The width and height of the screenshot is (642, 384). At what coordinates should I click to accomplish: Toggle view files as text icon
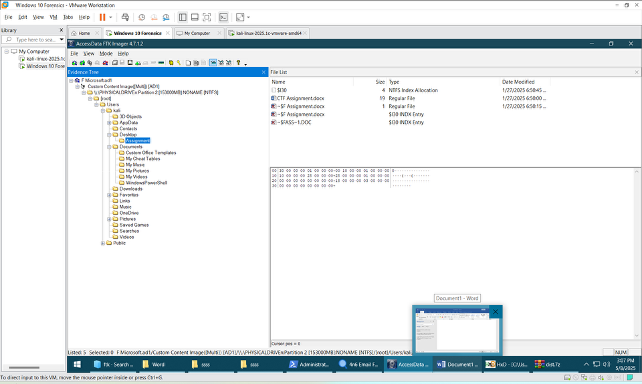pyautogui.click(x=221, y=63)
